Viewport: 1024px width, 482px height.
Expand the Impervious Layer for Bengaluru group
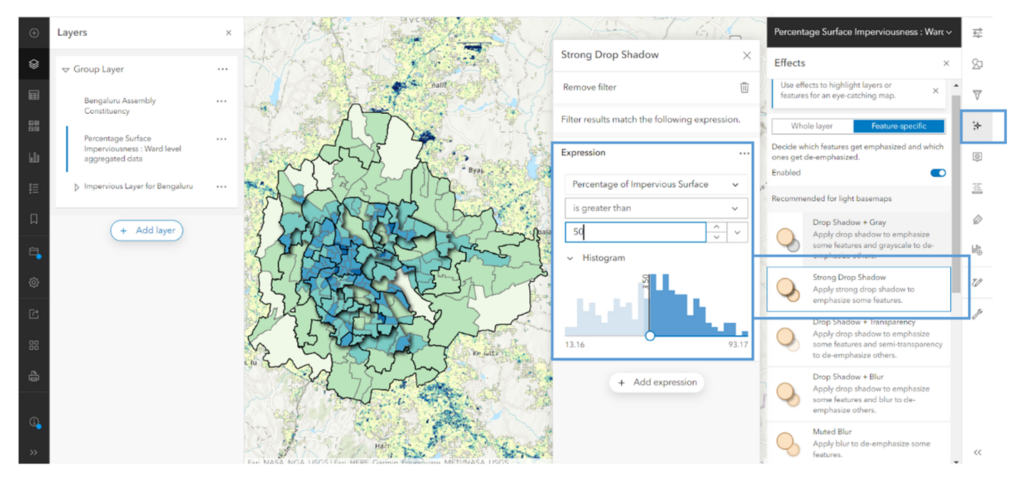coord(77,187)
